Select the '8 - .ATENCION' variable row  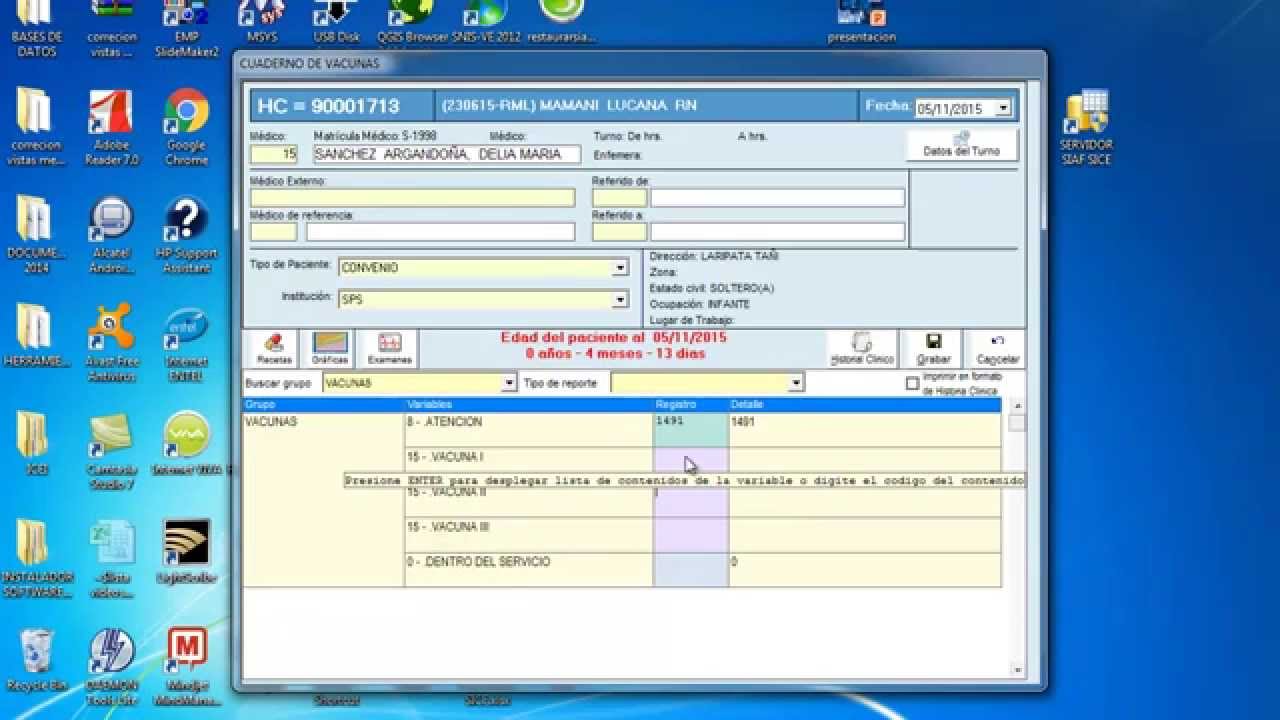[x=528, y=430]
